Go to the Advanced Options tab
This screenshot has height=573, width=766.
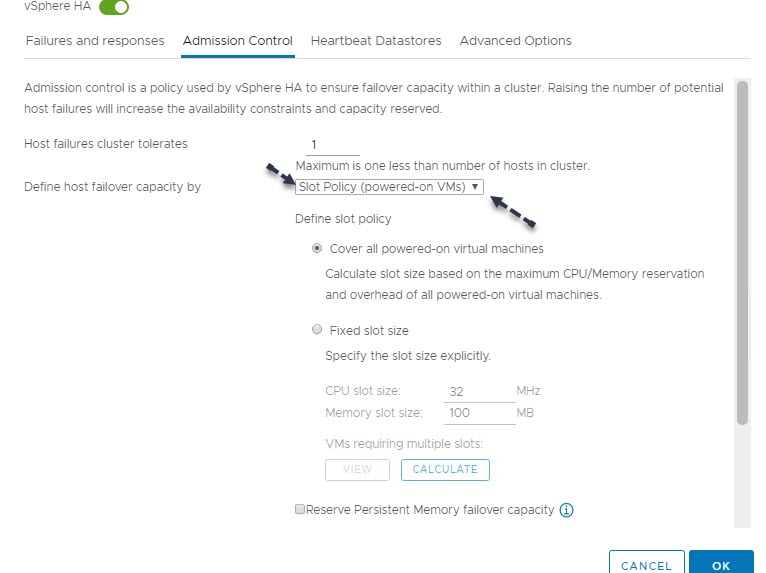[515, 41]
